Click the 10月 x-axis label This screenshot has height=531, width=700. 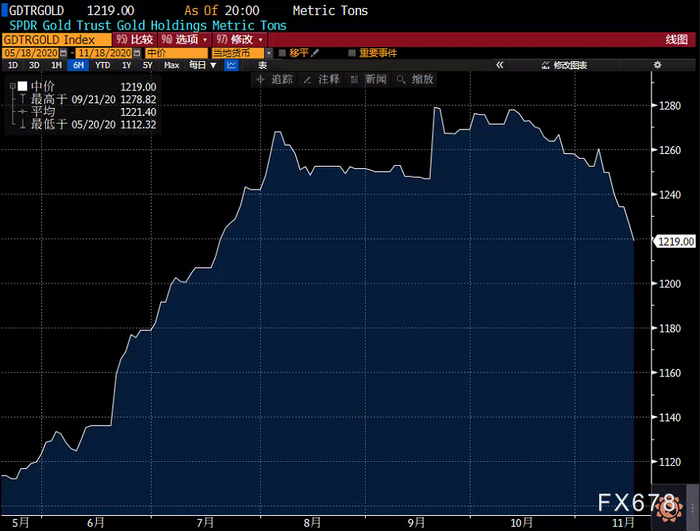click(521, 523)
